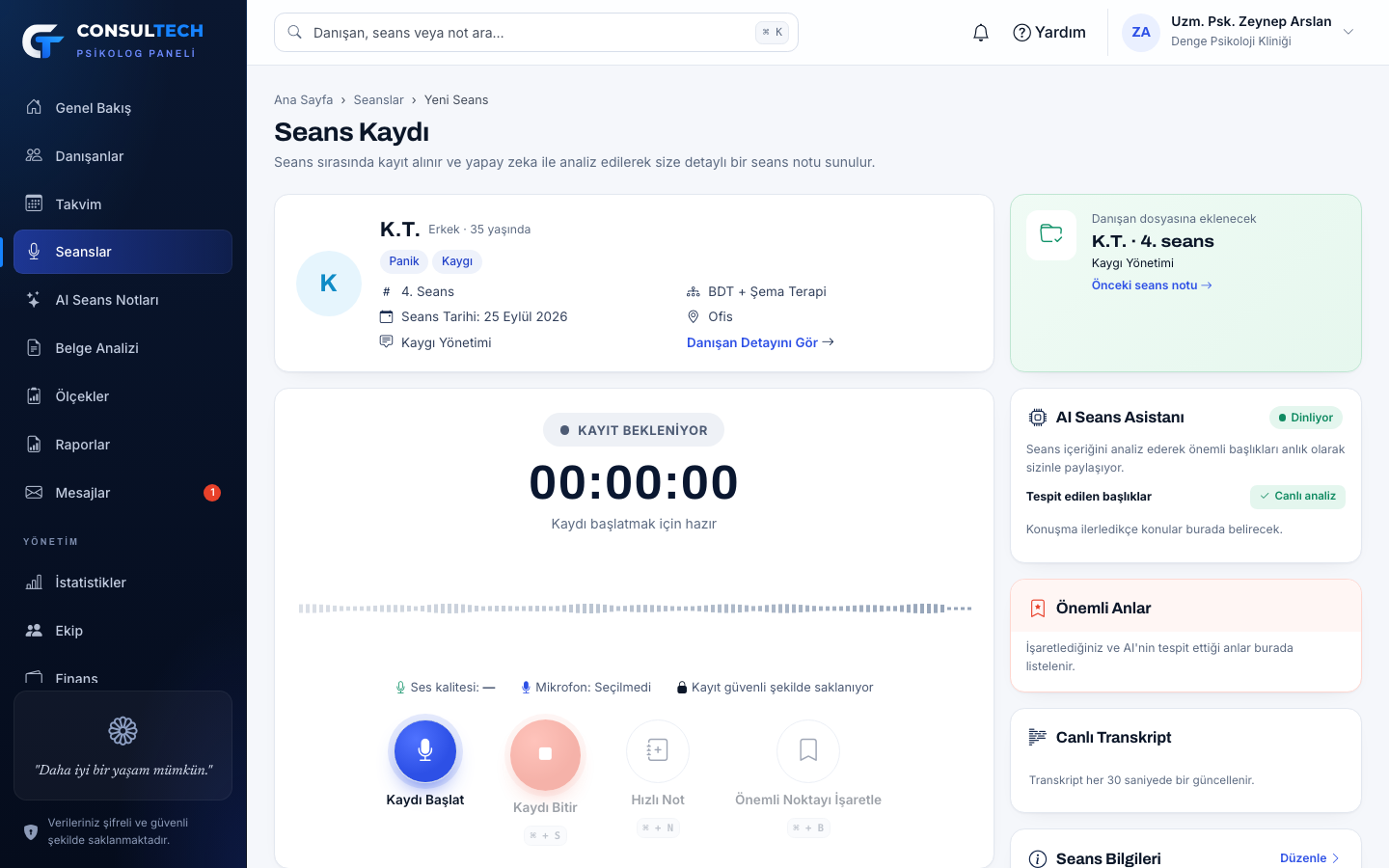Stop recording with the Kaydı Bitir button
The width and height of the screenshot is (1389, 868).
pos(545,754)
